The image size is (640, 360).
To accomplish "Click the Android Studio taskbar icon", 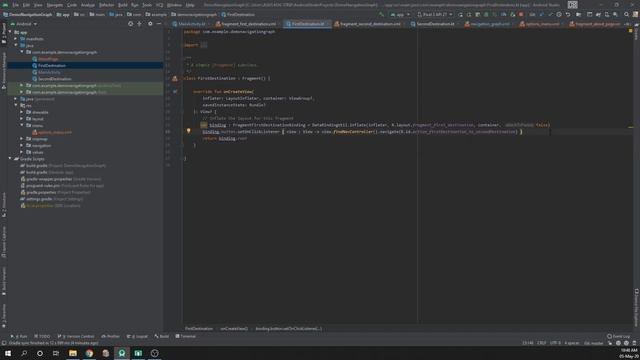I will pos(122,353).
